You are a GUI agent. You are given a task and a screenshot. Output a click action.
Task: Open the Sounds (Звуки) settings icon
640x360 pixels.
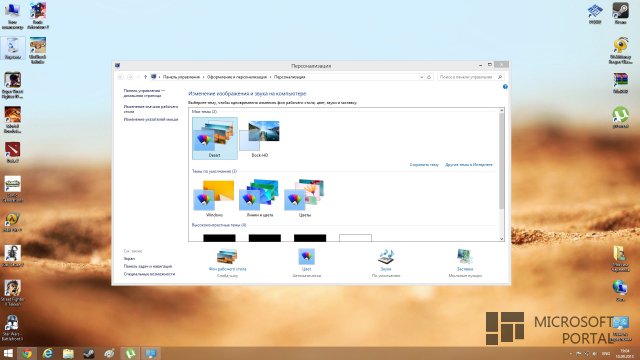click(x=386, y=256)
